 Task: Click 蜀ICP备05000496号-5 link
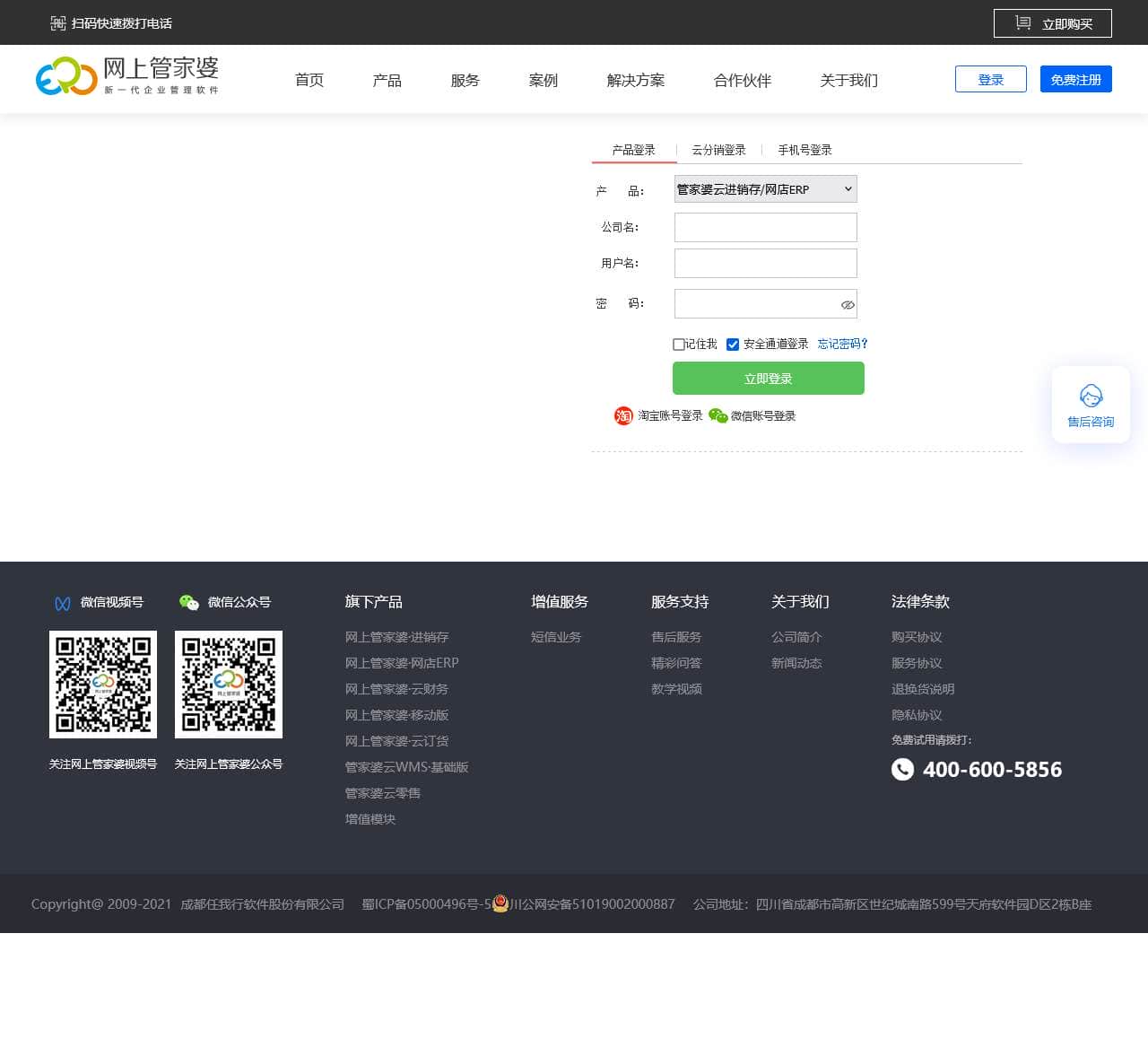click(427, 903)
